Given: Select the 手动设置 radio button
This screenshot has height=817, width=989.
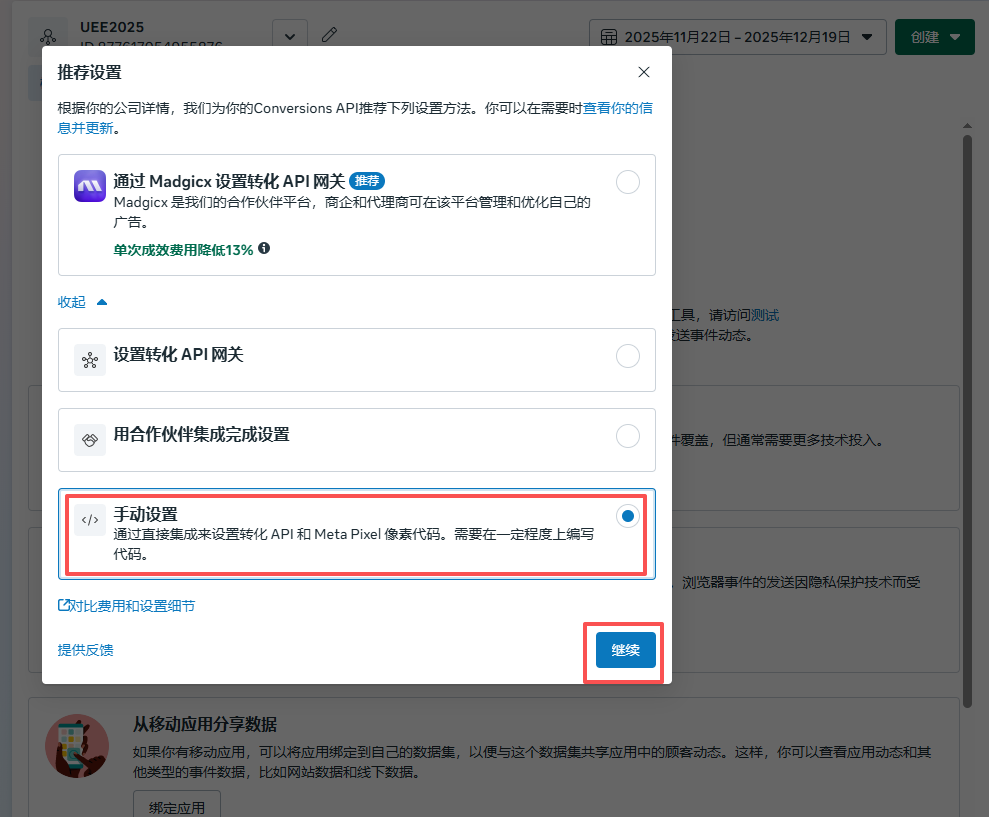Looking at the screenshot, I should coord(627,516).
